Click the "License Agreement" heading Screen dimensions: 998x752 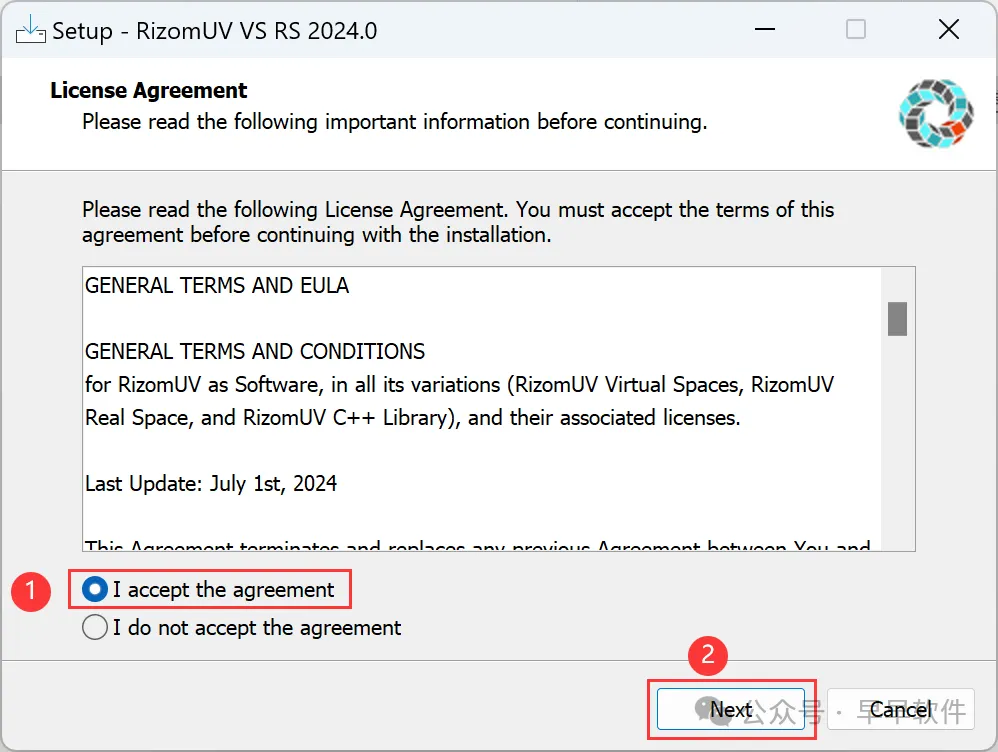tap(148, 90)
